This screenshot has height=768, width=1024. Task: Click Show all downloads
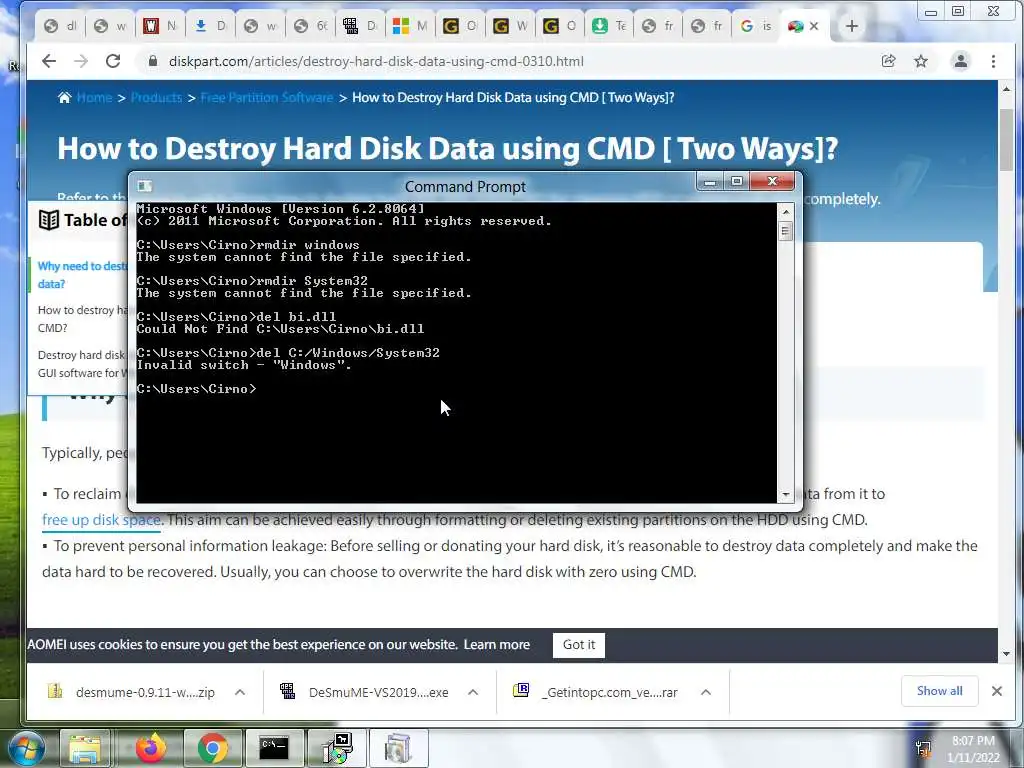click(939, 691)
